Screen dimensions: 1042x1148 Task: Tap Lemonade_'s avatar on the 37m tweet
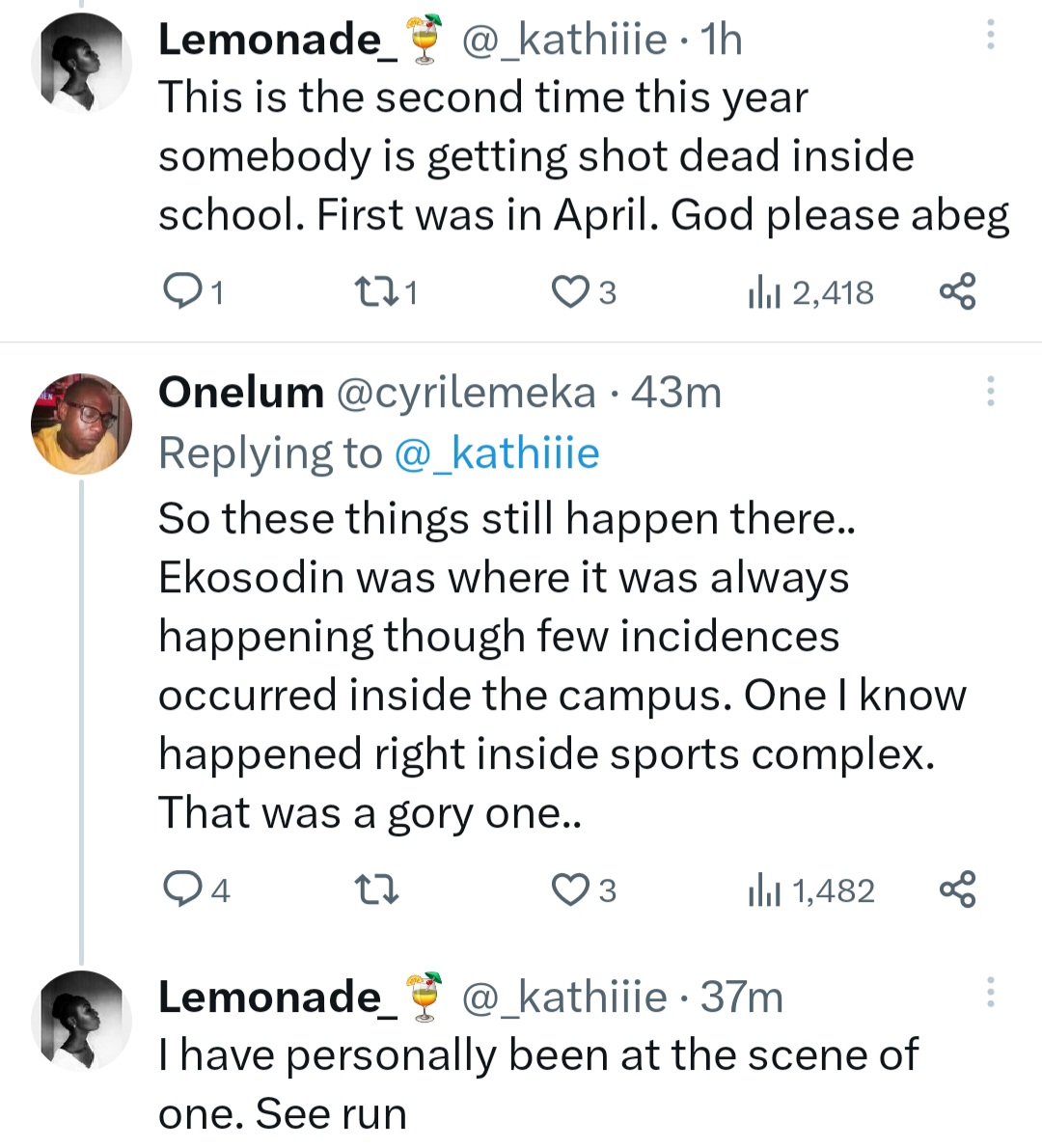coord(81,1021)
